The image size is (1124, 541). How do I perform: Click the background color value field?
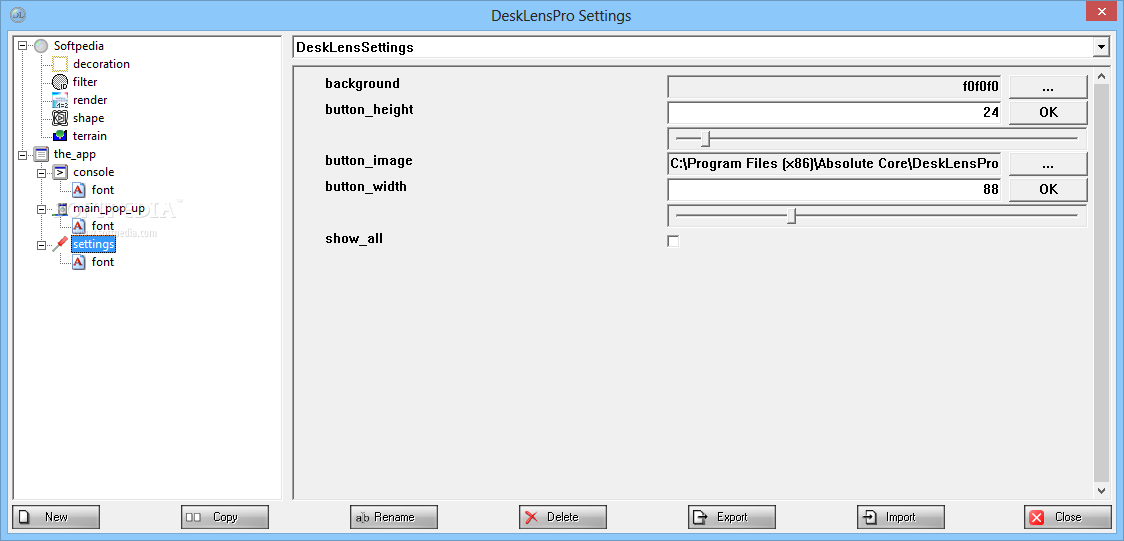point(834,87)
